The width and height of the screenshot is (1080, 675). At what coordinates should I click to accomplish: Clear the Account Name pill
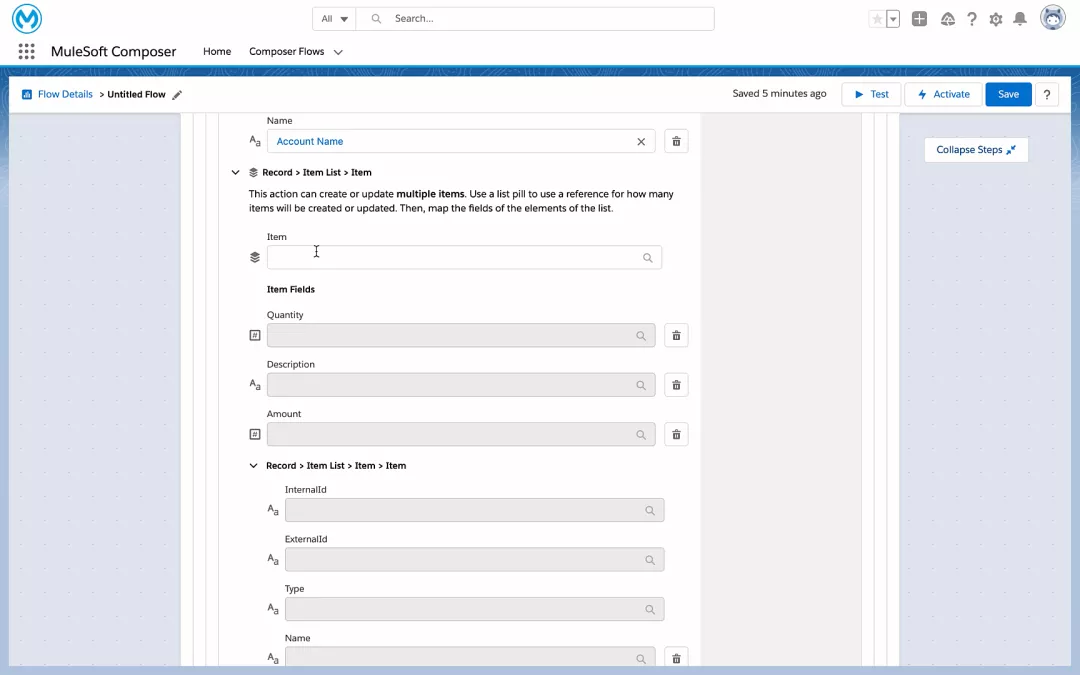click(x=641, y=142)
